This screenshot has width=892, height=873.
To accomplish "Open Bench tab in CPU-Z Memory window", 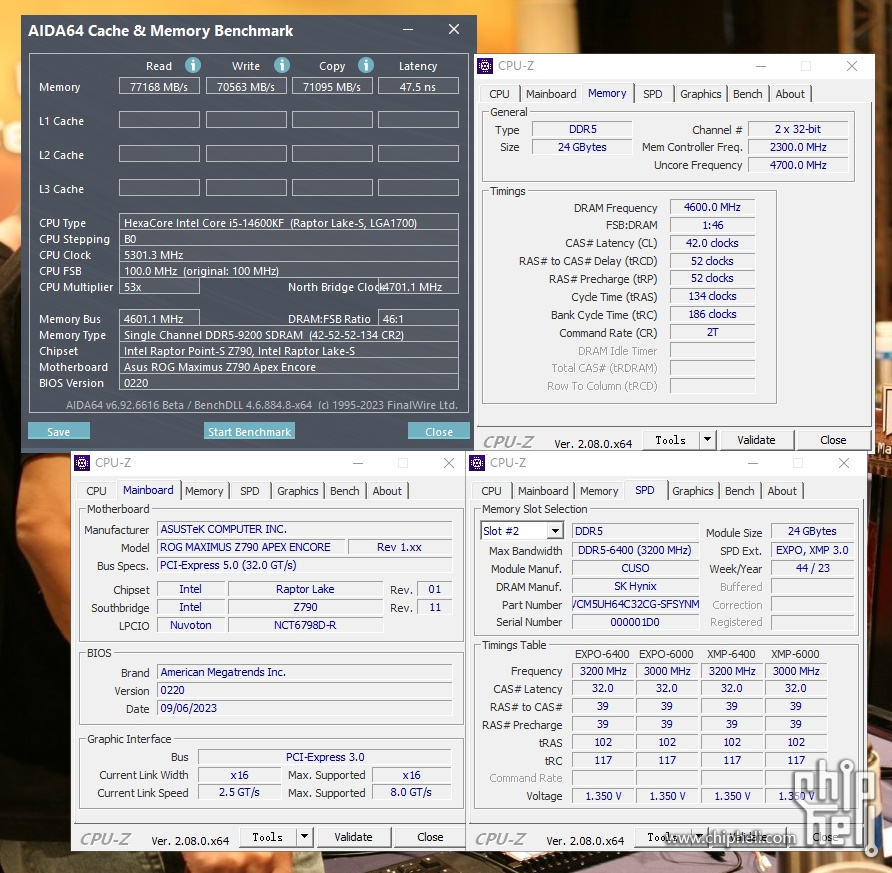I will click(748, 94).
